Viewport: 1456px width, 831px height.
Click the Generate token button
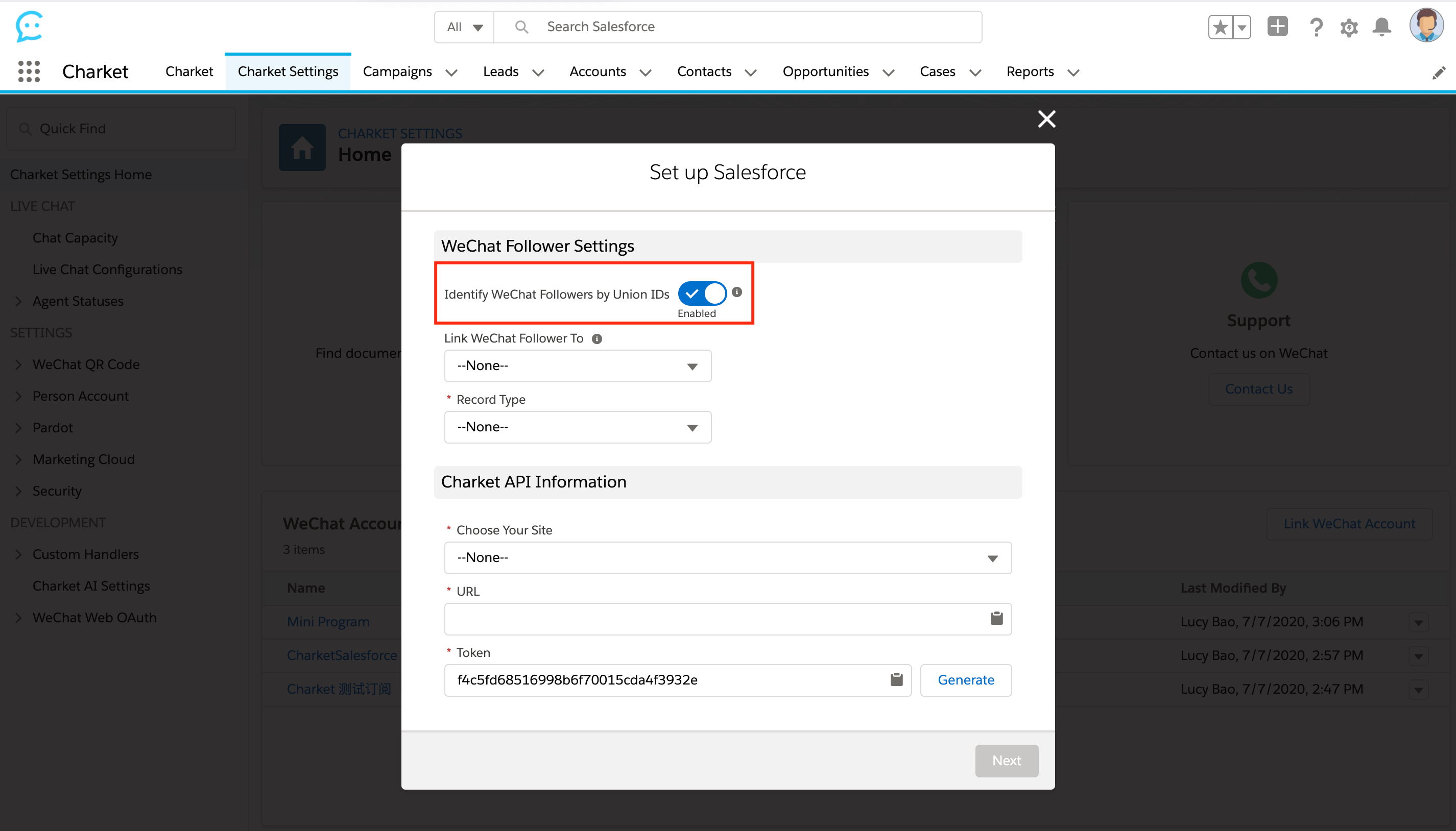(966, 680)
